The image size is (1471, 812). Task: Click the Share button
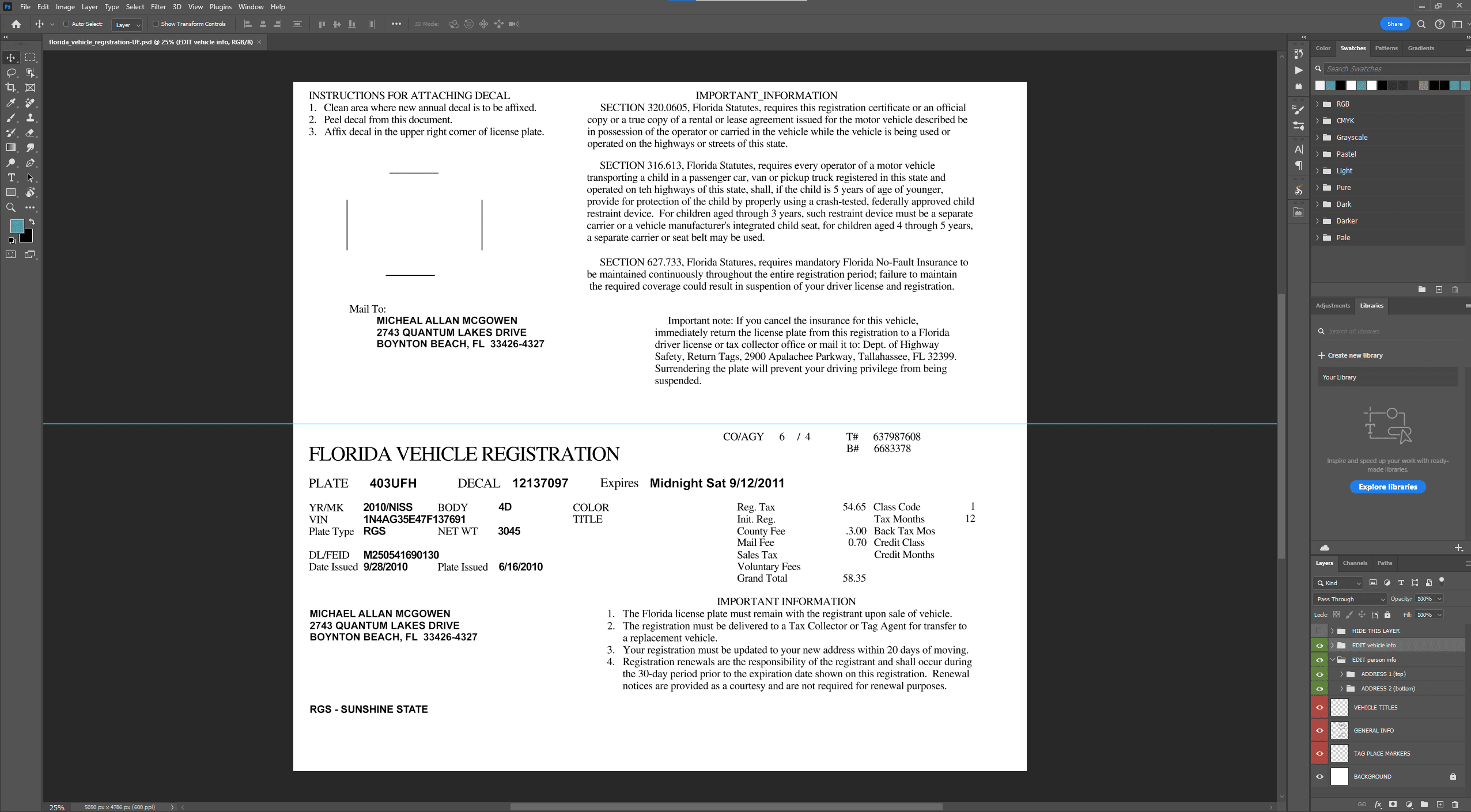(x=1394, y=24)
